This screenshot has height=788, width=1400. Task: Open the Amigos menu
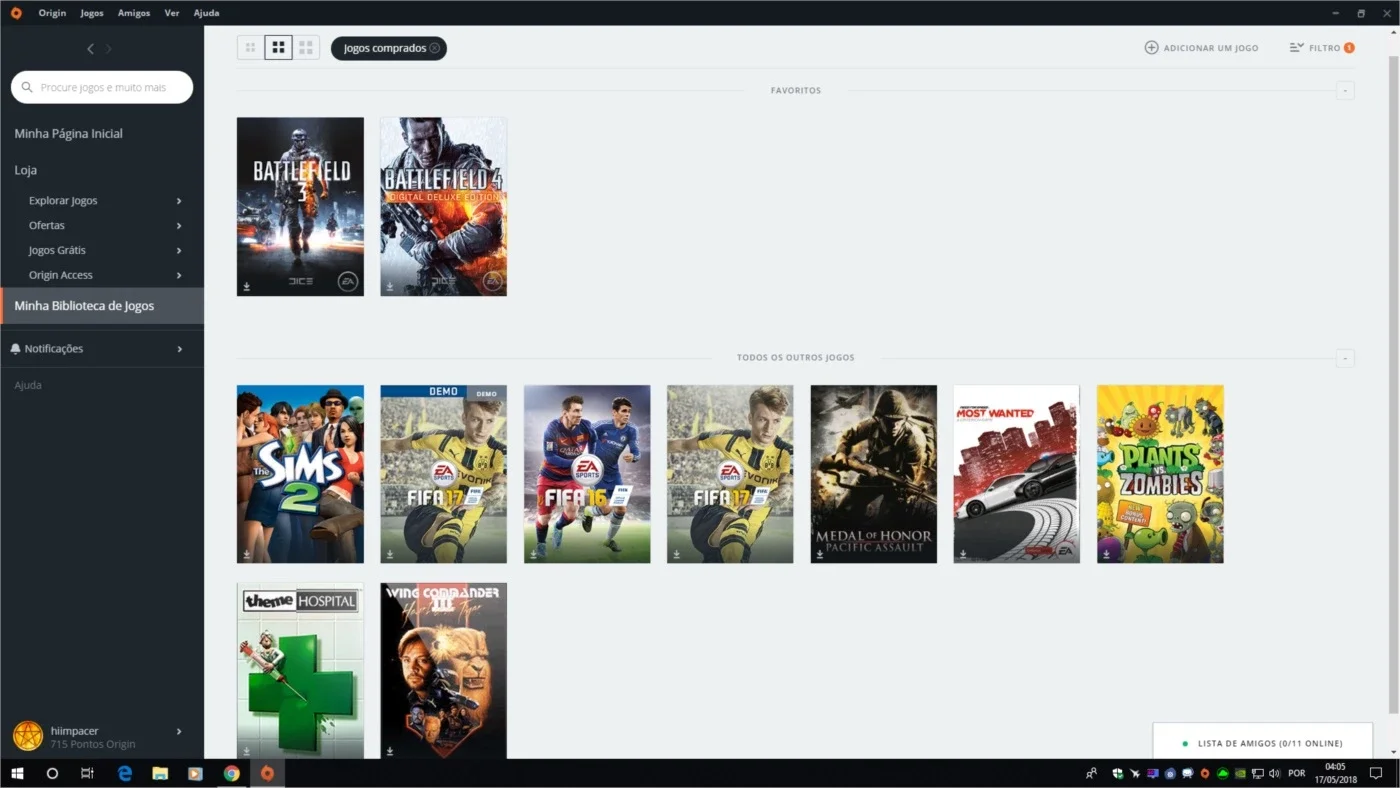pyautogui.click(x=134, y=13)
